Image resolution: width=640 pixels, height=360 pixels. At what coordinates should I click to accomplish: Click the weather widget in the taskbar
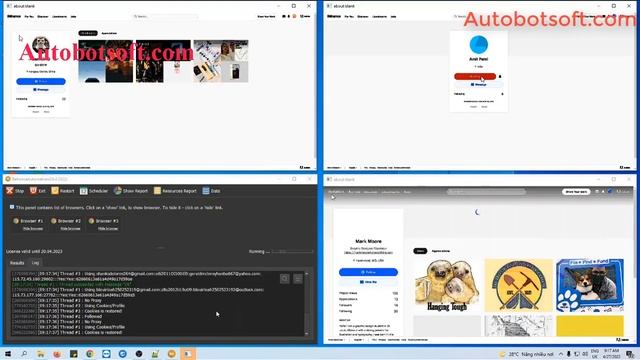(x=527, y=354)
